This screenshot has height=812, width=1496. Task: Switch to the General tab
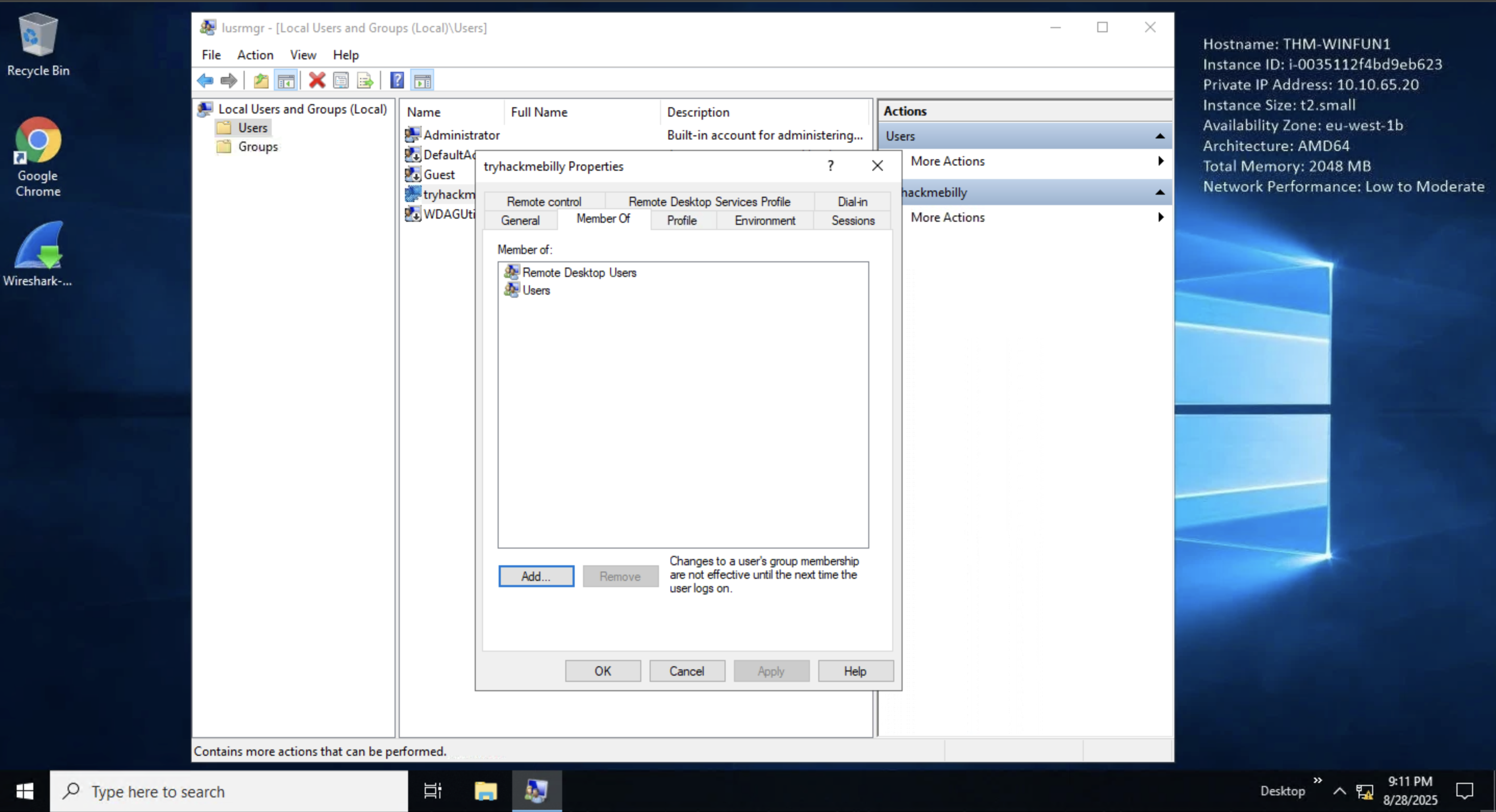click(x=520, y=221)
